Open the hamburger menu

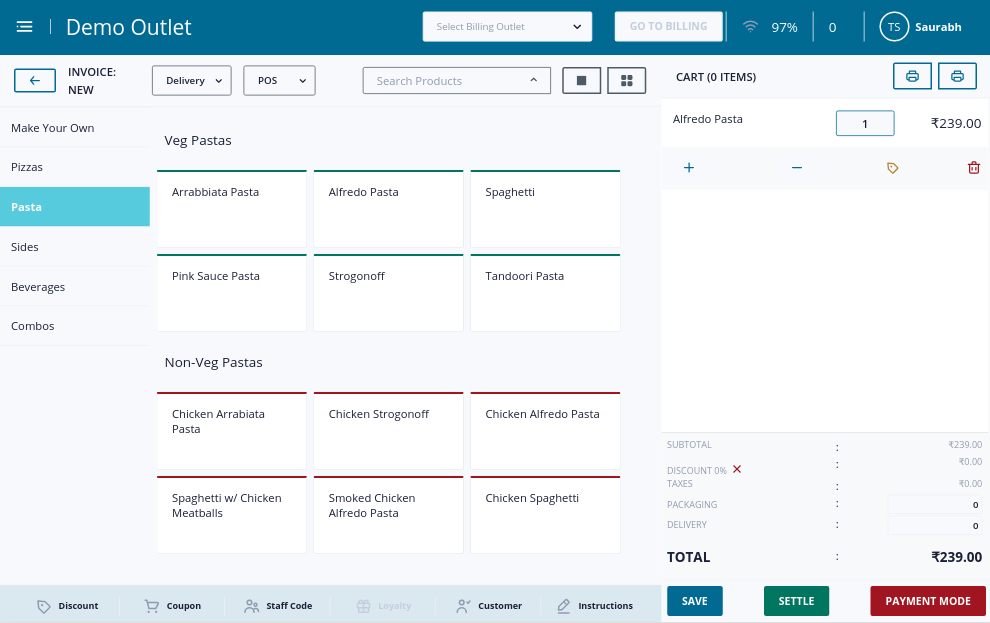click(25, 27)
